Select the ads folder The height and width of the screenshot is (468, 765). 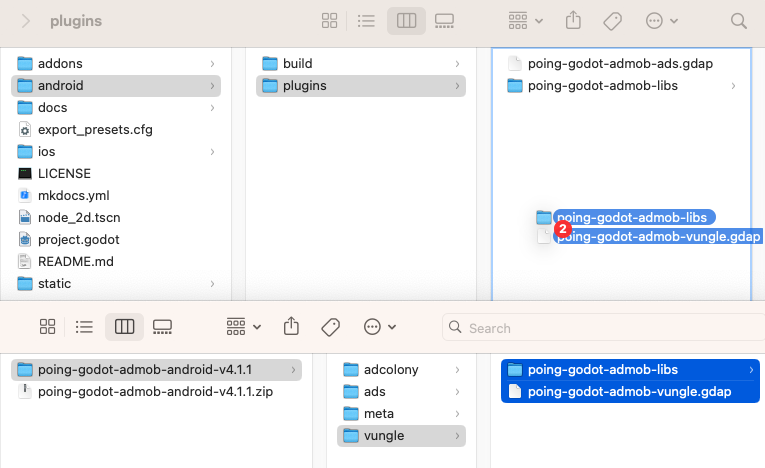[x=401, y=391]
